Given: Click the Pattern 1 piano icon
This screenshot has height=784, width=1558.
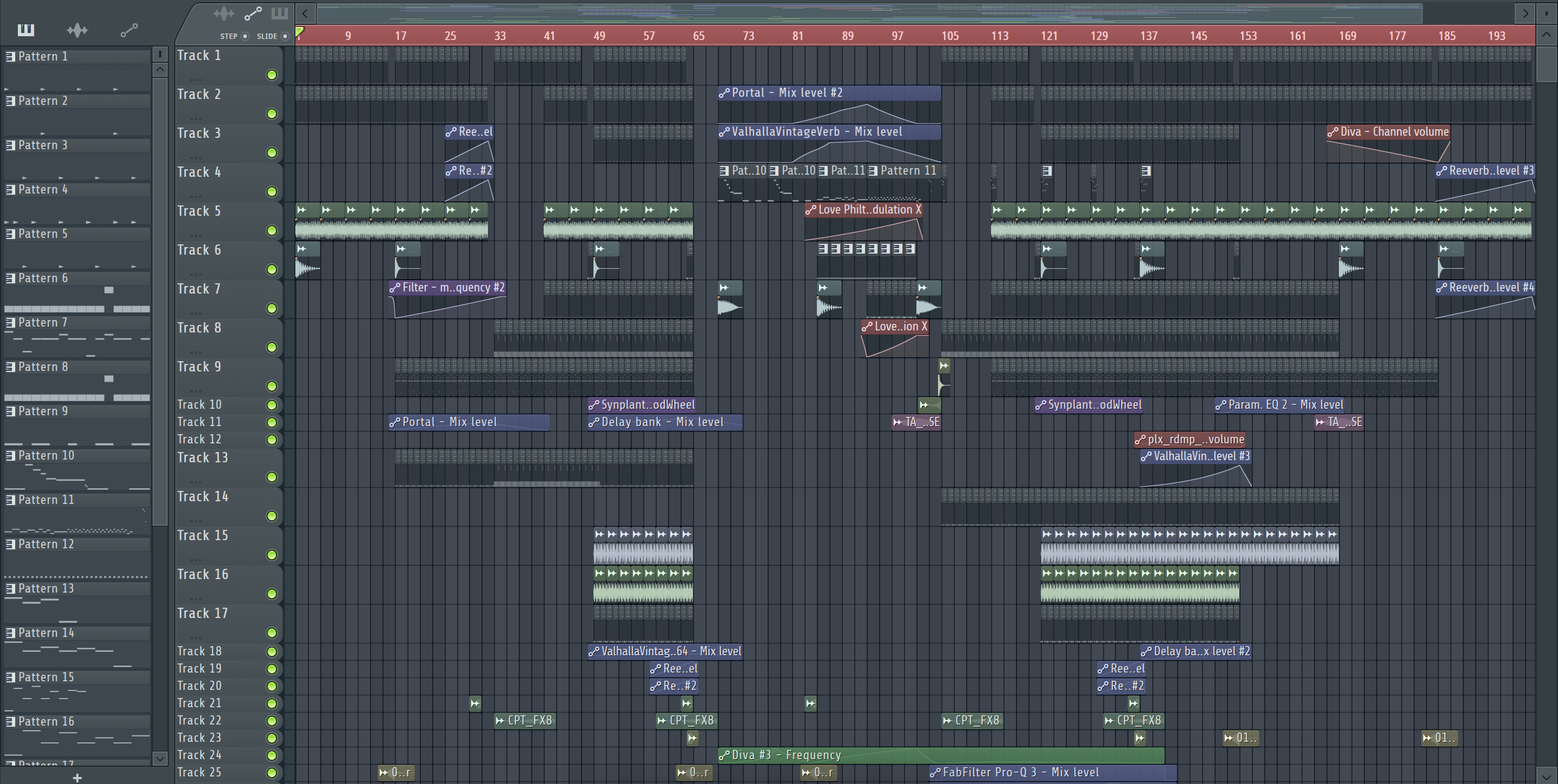Looking at the screenshot, I should click(10, 57).
